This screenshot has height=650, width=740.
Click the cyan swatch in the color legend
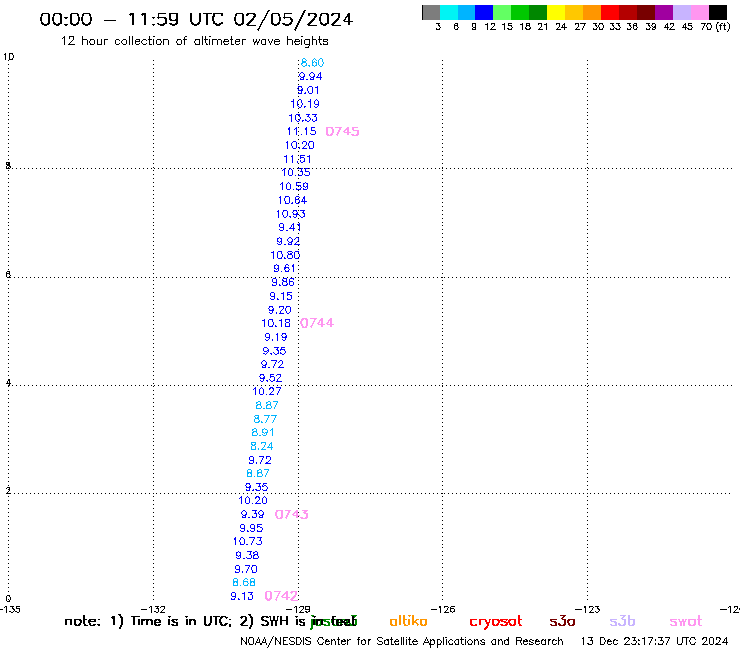click(449, 12)
